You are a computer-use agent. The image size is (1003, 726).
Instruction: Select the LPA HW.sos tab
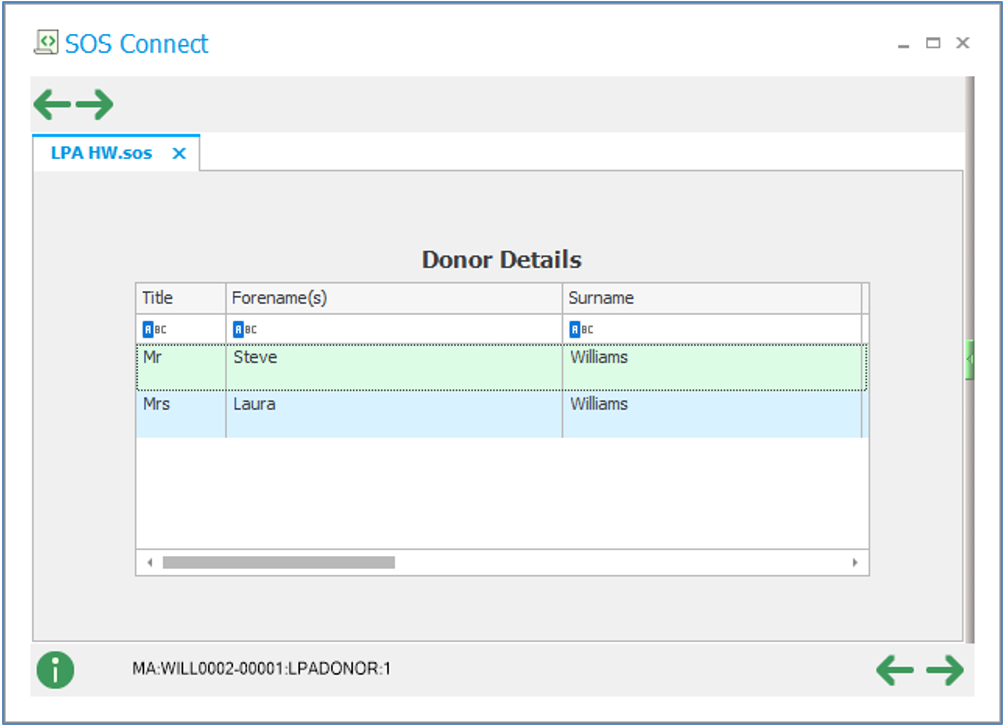tap(101, 153)
